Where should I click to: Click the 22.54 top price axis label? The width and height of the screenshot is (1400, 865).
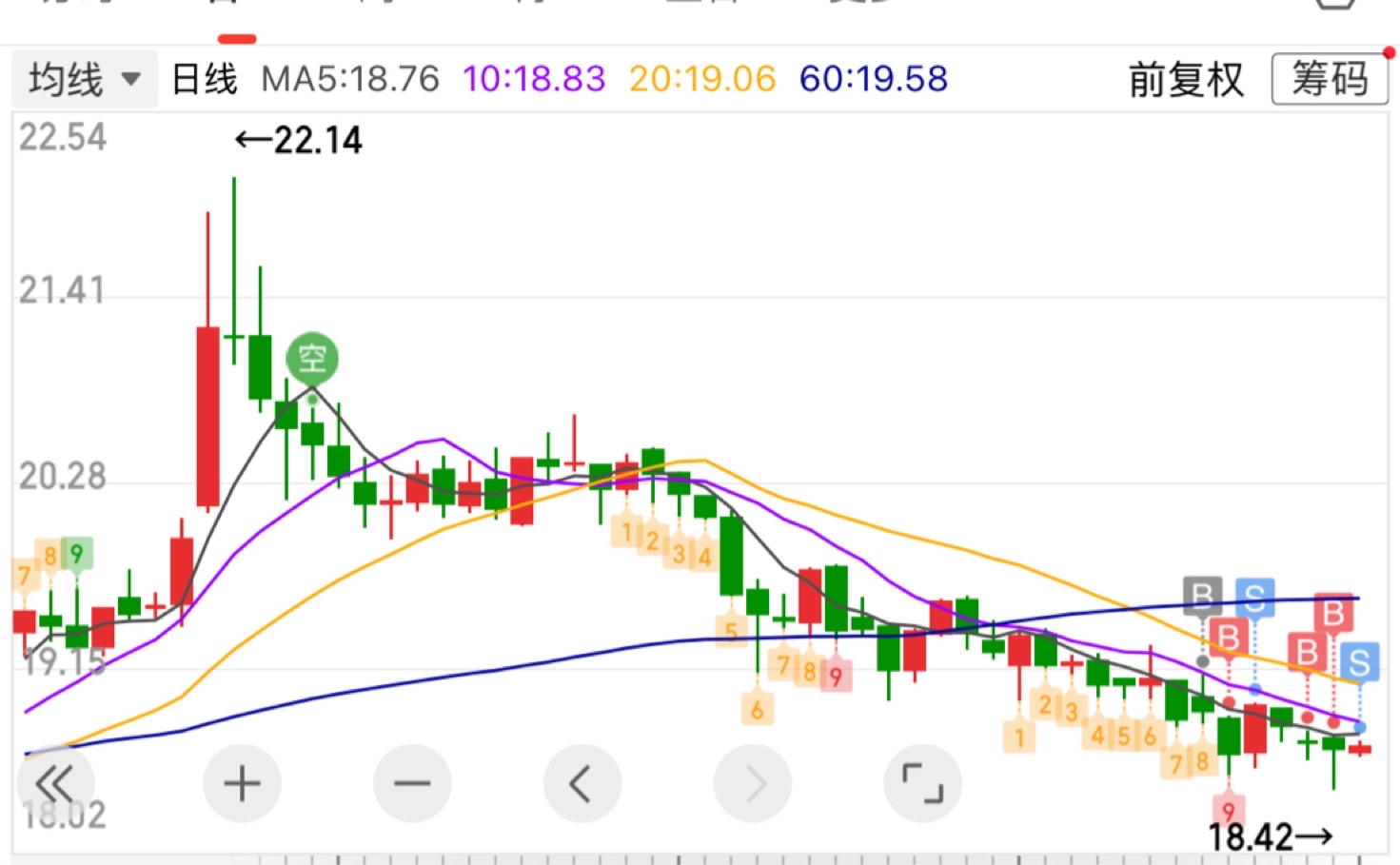coord(62,137)
